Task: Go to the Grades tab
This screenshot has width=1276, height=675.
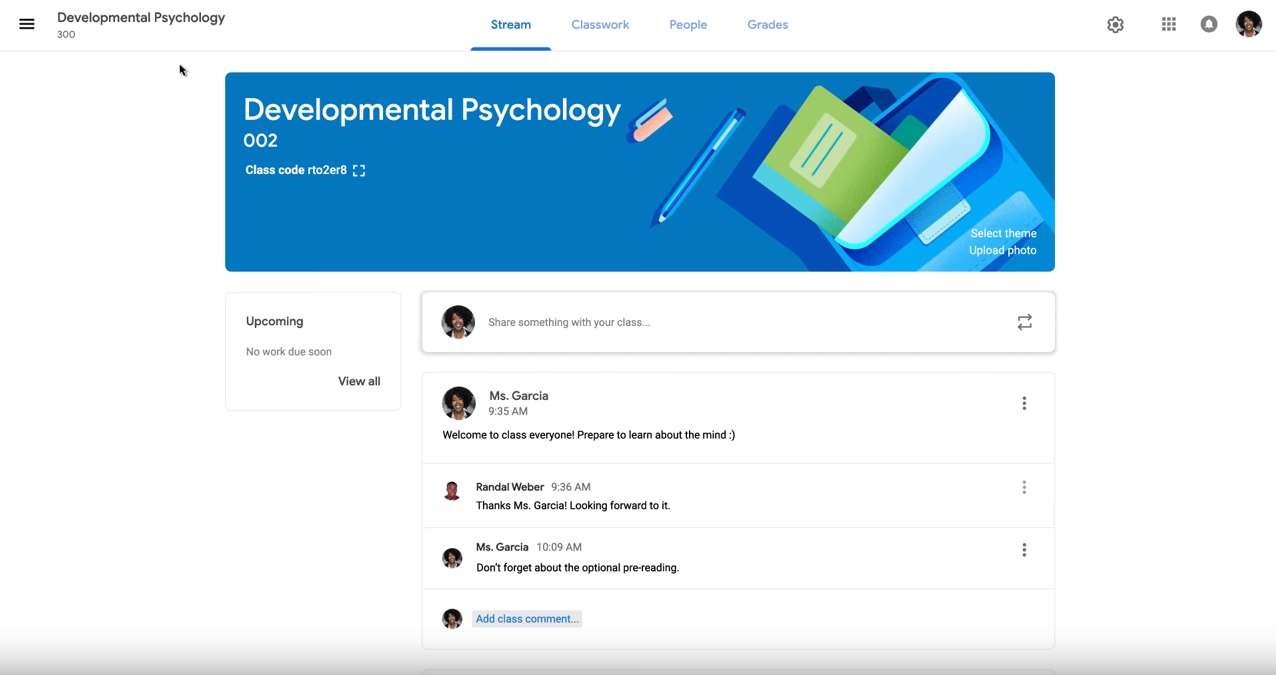Action: click(767, 24)
